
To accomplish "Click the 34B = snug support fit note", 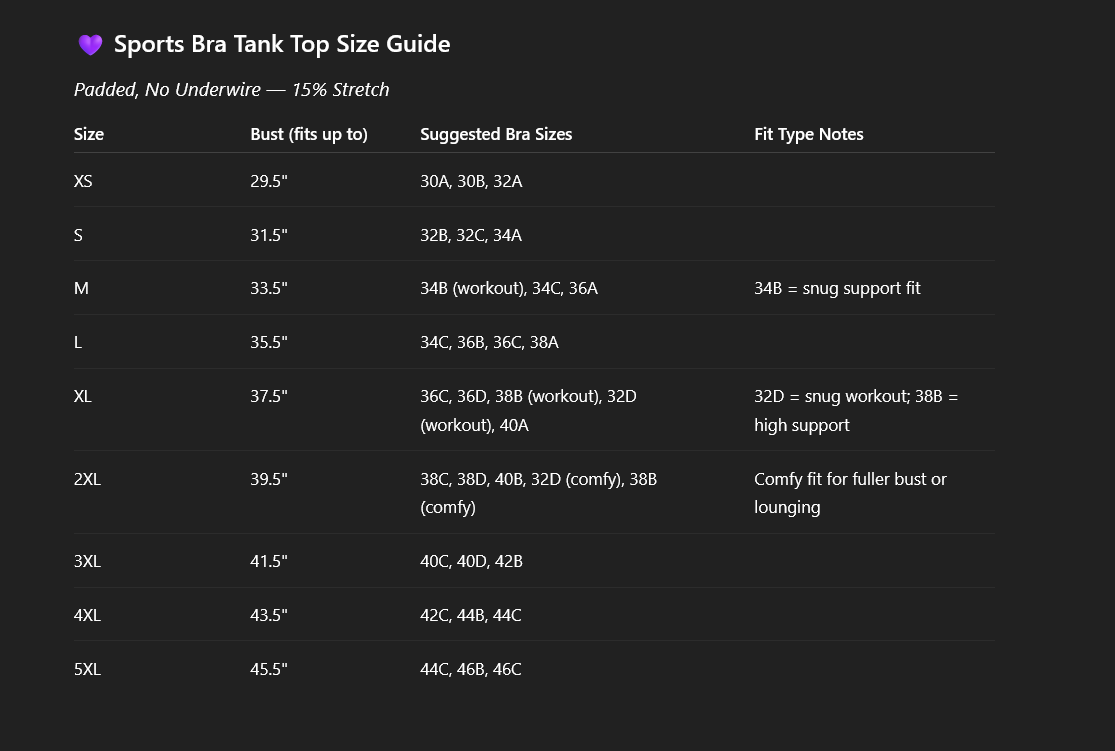I will tap(837, 288).
